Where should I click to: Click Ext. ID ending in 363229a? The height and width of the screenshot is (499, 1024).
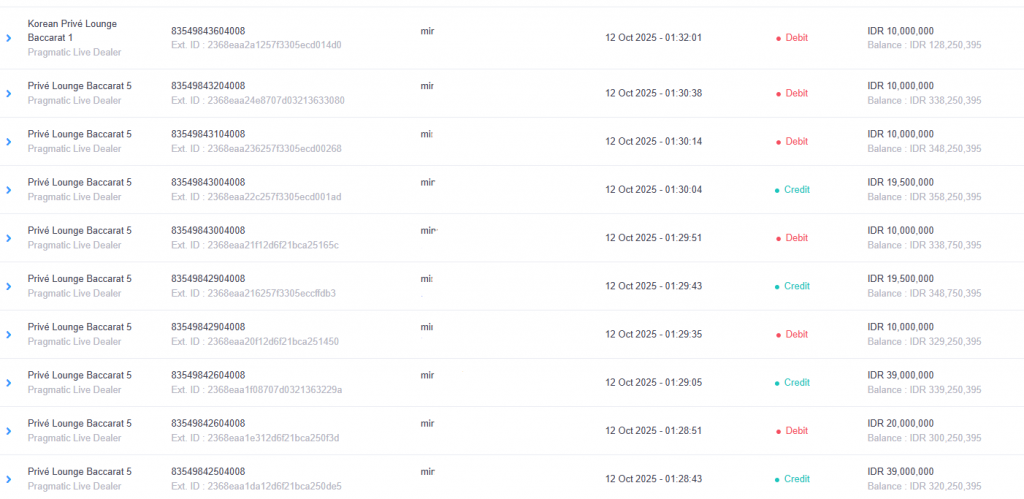pos(256,390)
